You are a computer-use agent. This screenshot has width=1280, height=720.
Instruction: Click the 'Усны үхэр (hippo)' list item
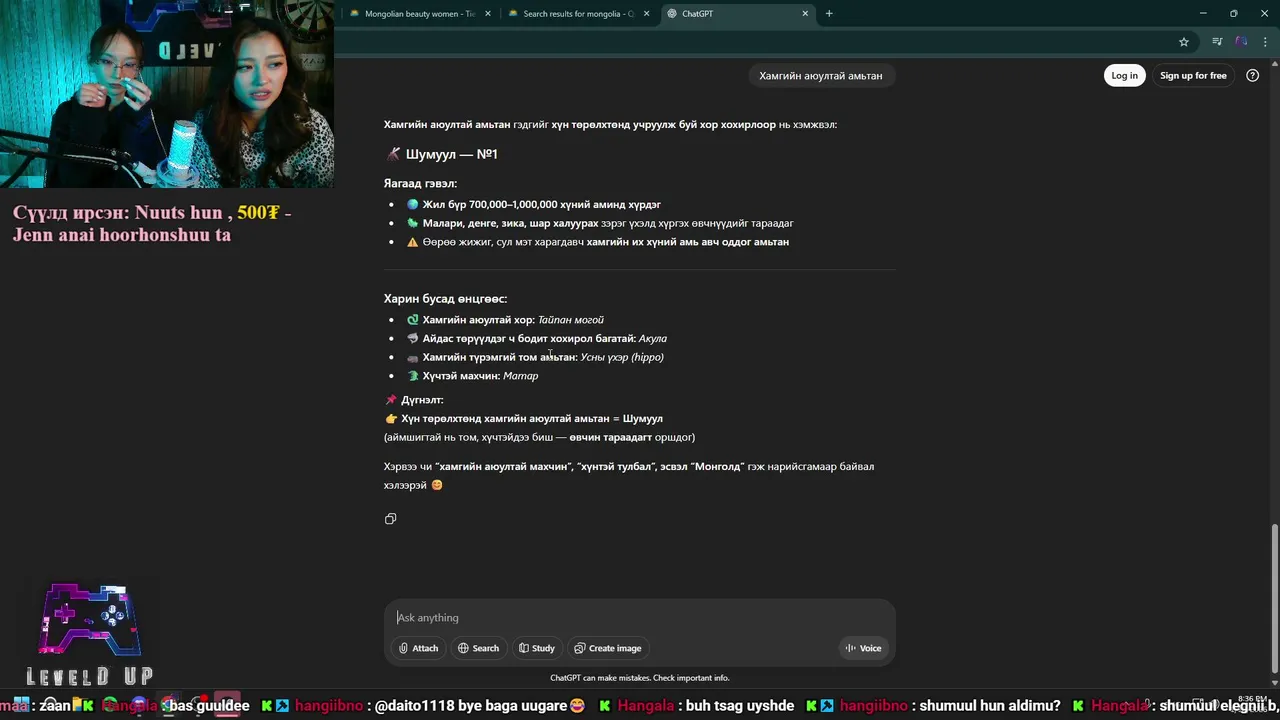tap(622, 357)
